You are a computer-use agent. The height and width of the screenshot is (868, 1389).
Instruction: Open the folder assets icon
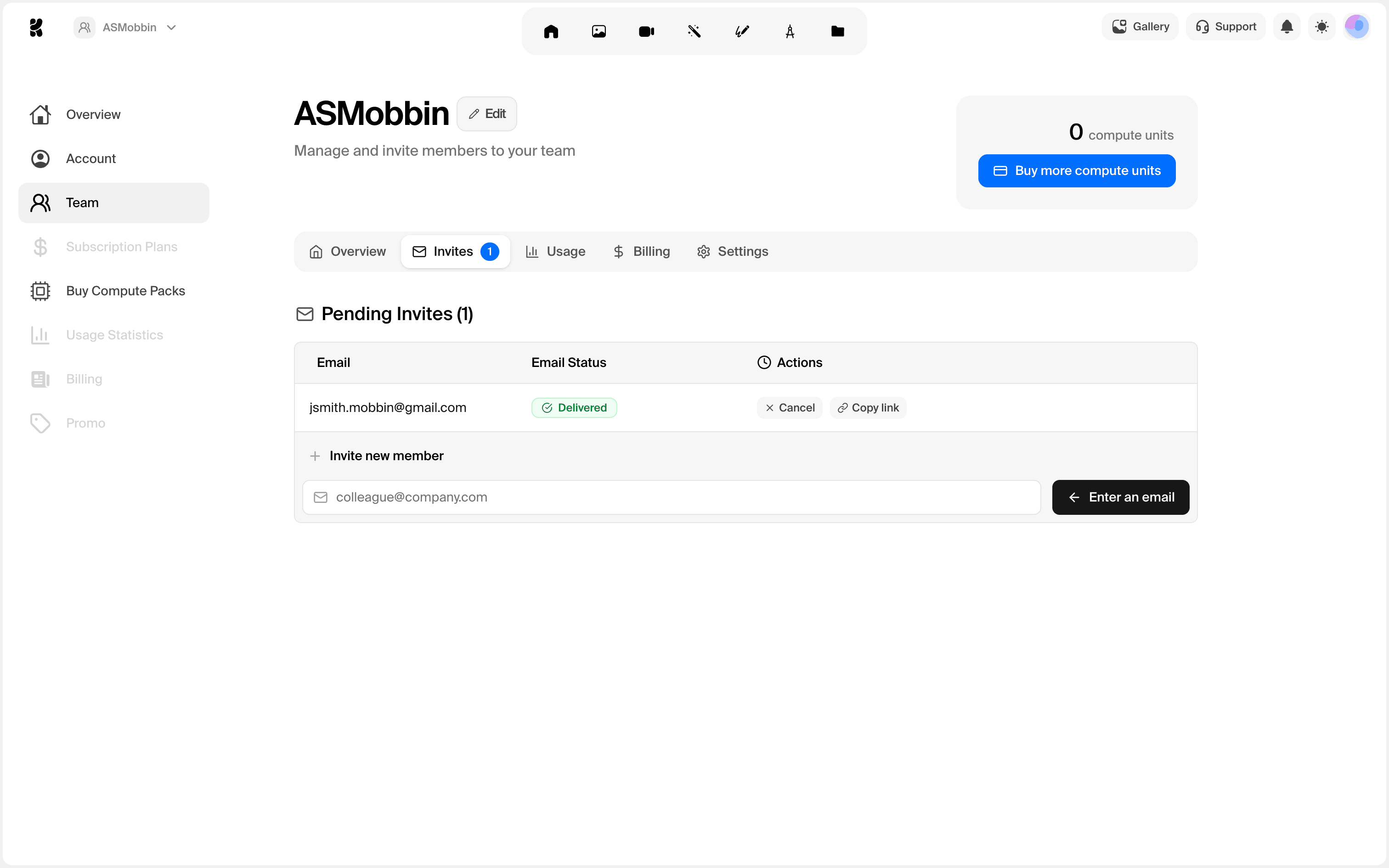837,32
